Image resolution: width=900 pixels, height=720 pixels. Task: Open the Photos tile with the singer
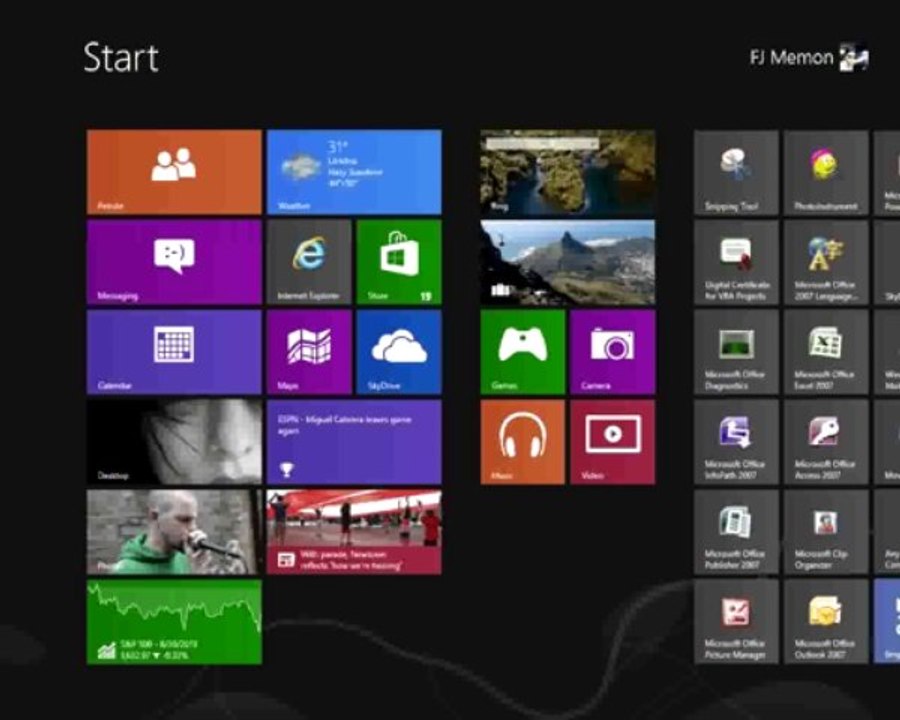pyautogui.click(x=174, y=532)
